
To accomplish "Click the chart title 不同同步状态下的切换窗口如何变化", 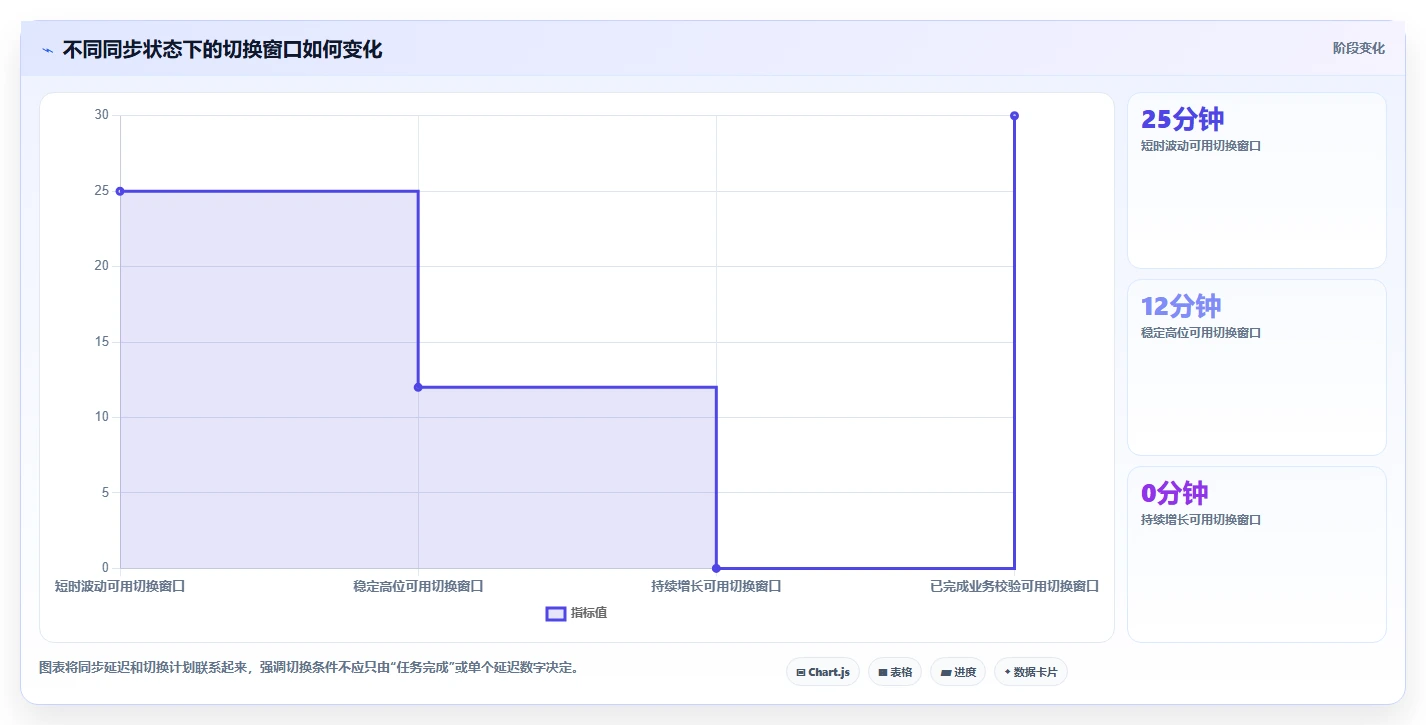I will pos(222,49).
